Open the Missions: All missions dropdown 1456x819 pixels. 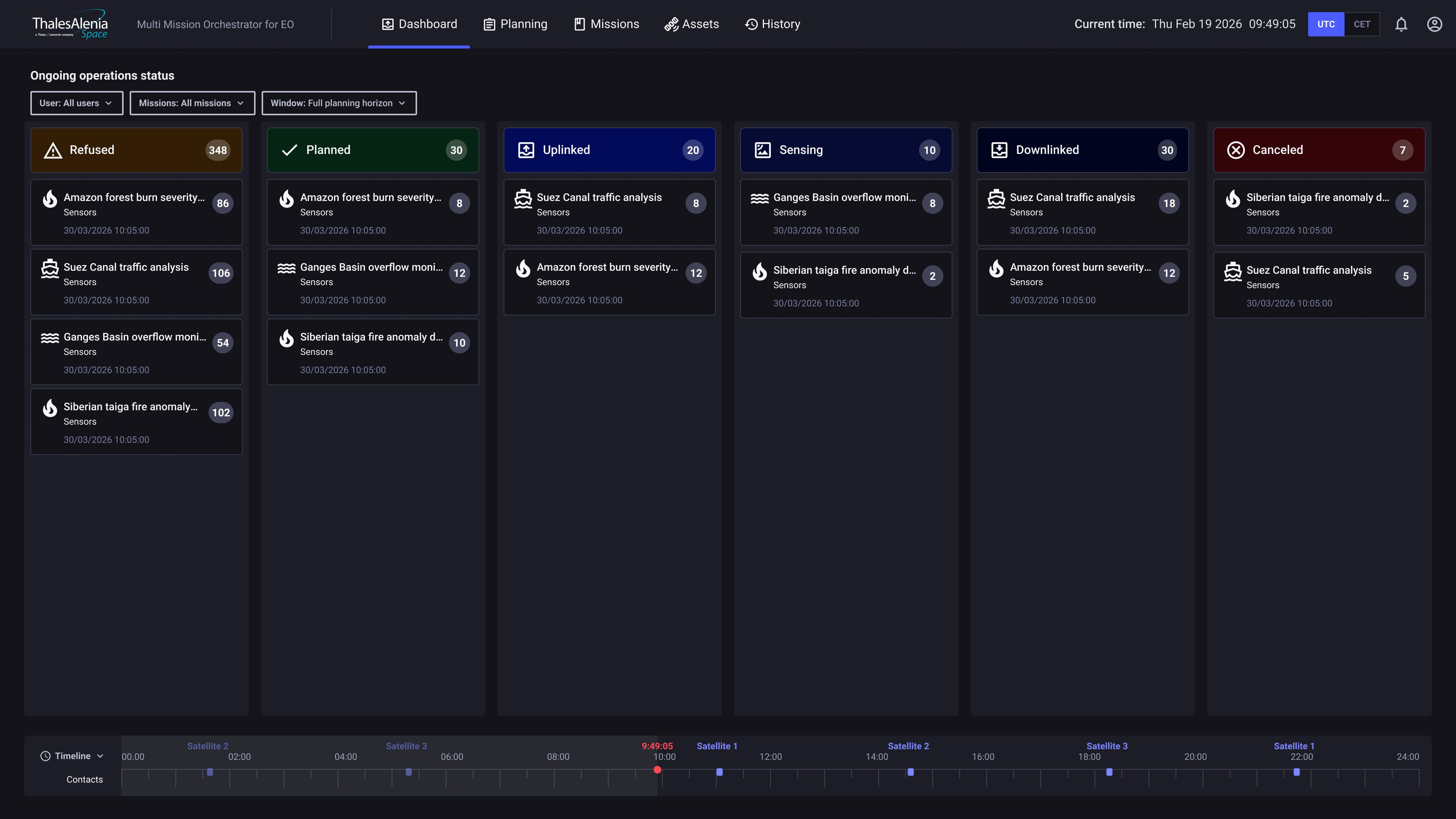192,103
